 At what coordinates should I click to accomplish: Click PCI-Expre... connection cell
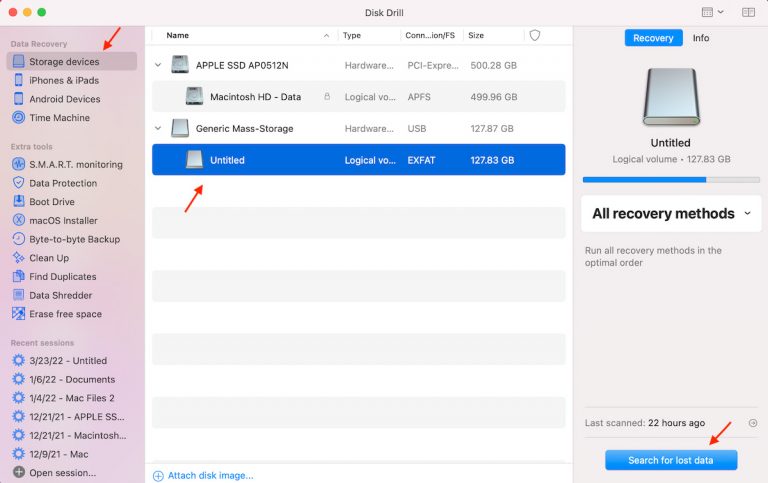coord(433,65)
